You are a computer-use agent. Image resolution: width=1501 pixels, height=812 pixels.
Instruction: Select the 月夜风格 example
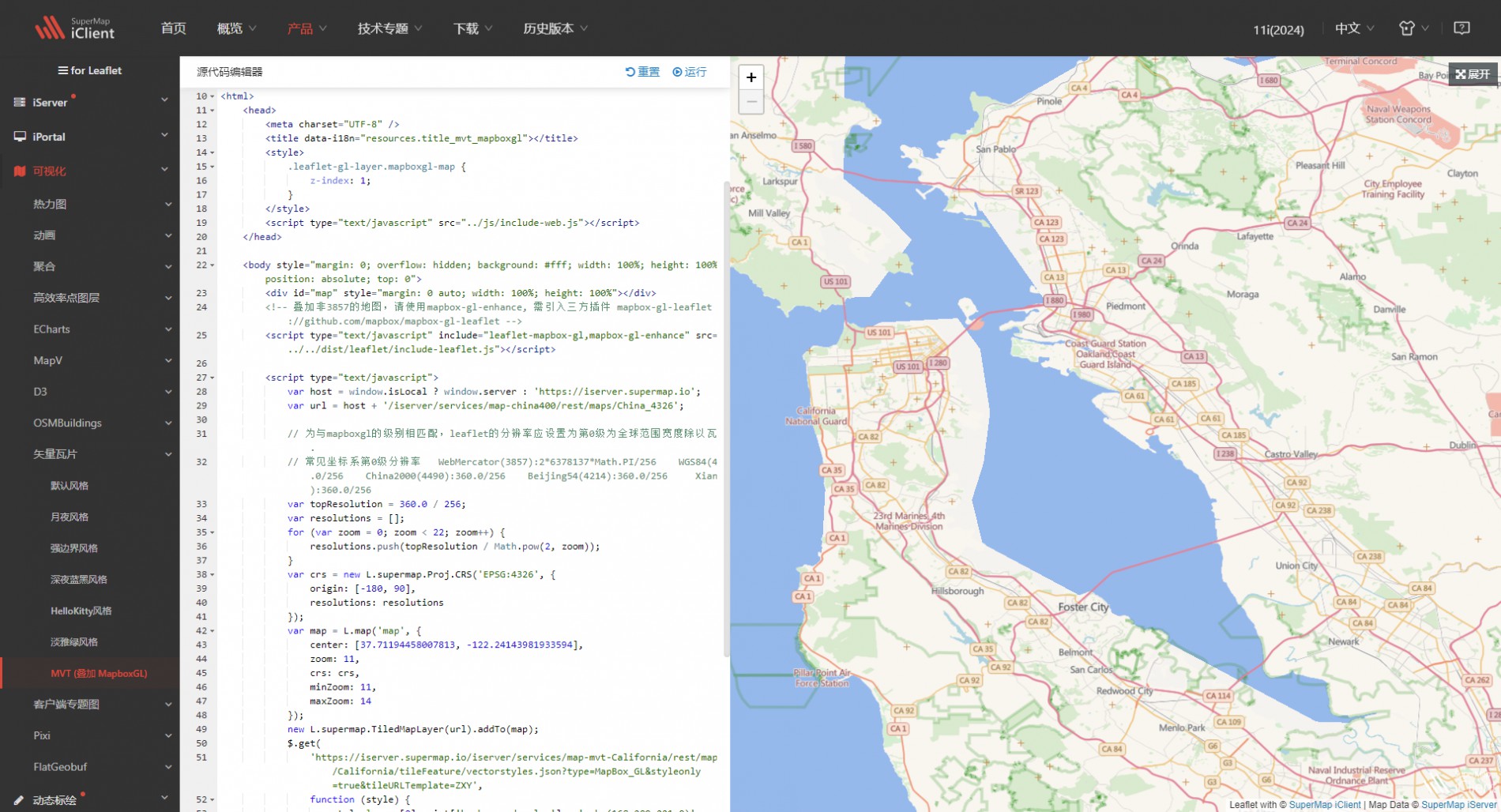(x=70, y=517)
